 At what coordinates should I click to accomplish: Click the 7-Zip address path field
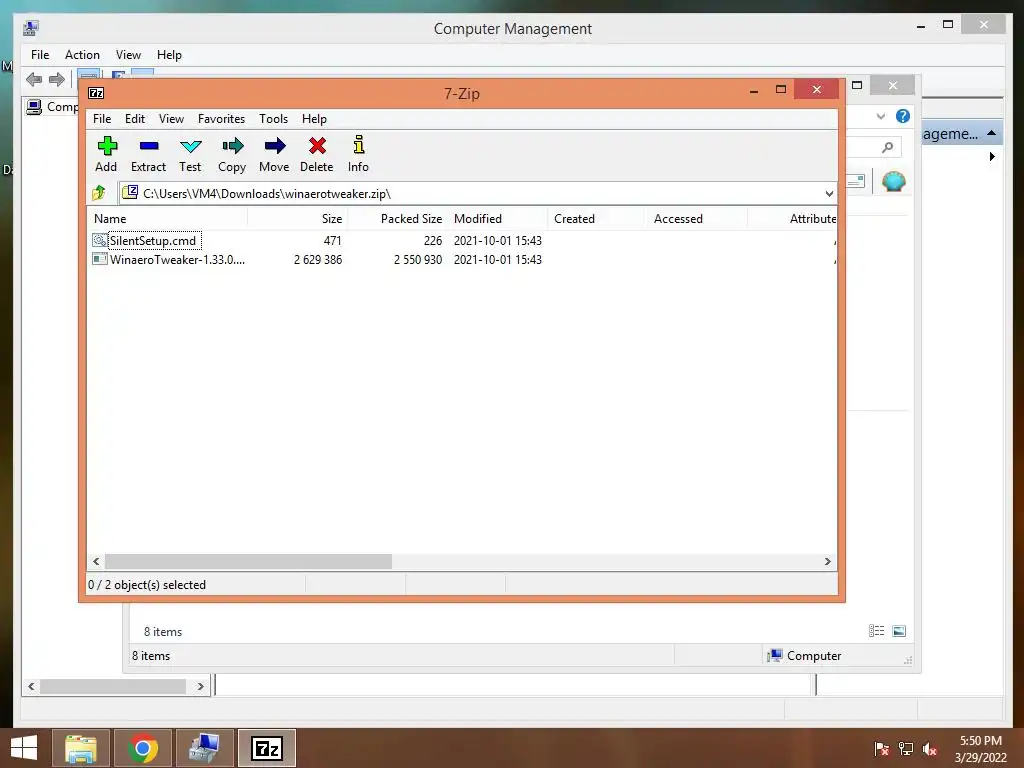tap(478, 193)
